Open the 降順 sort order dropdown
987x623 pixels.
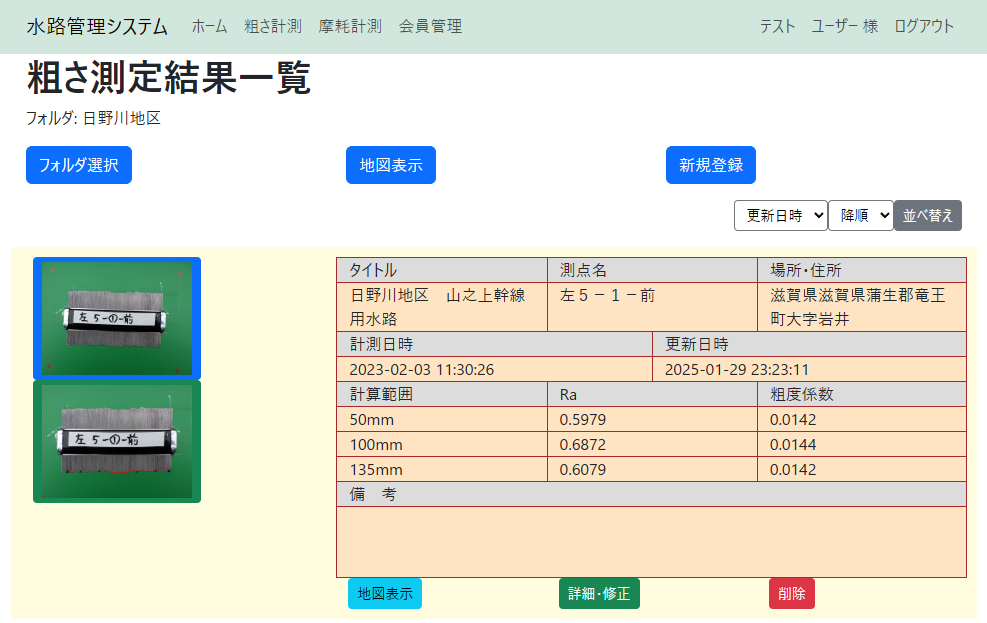(x=860, y=215)
